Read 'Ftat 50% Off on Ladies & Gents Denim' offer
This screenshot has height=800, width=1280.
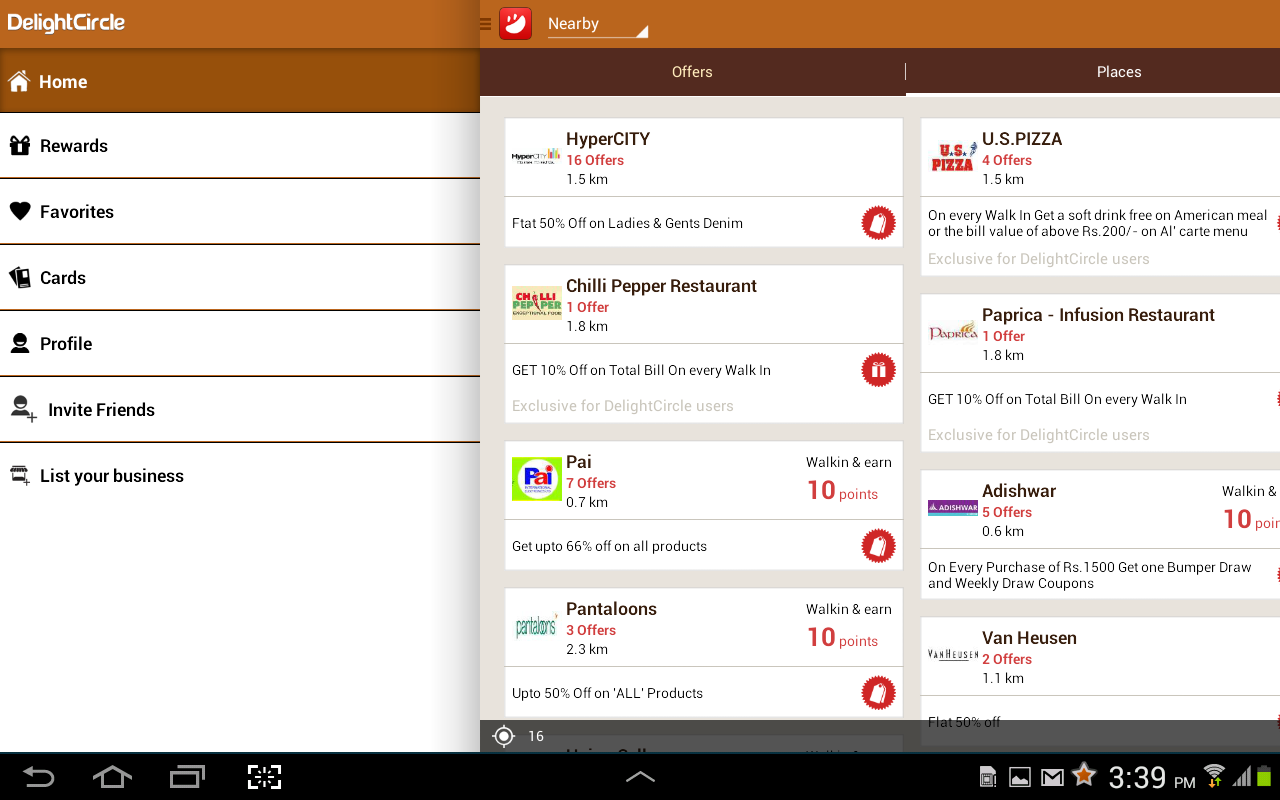click(627, 223)
